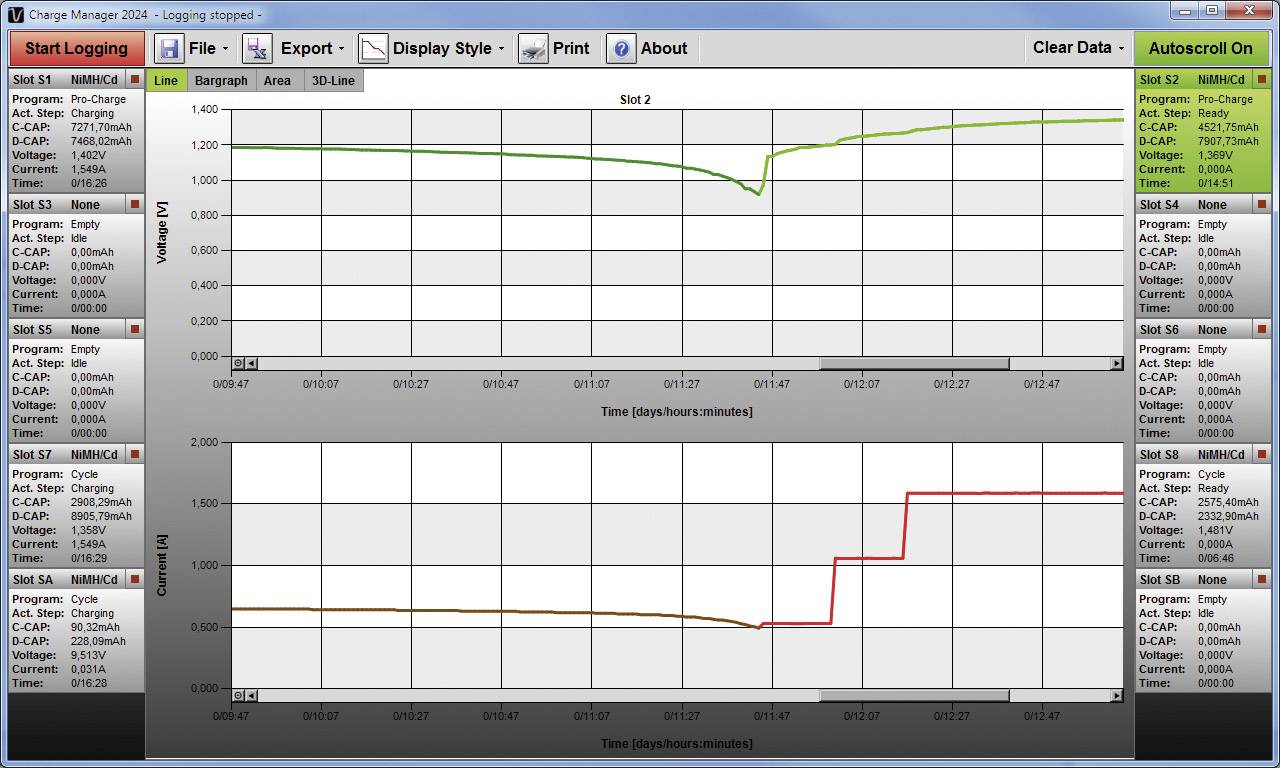The width and height of the screenshot is (1280, 768).
Task: Click the chart curve Display Style icon
Action: [x=371, y=47]
